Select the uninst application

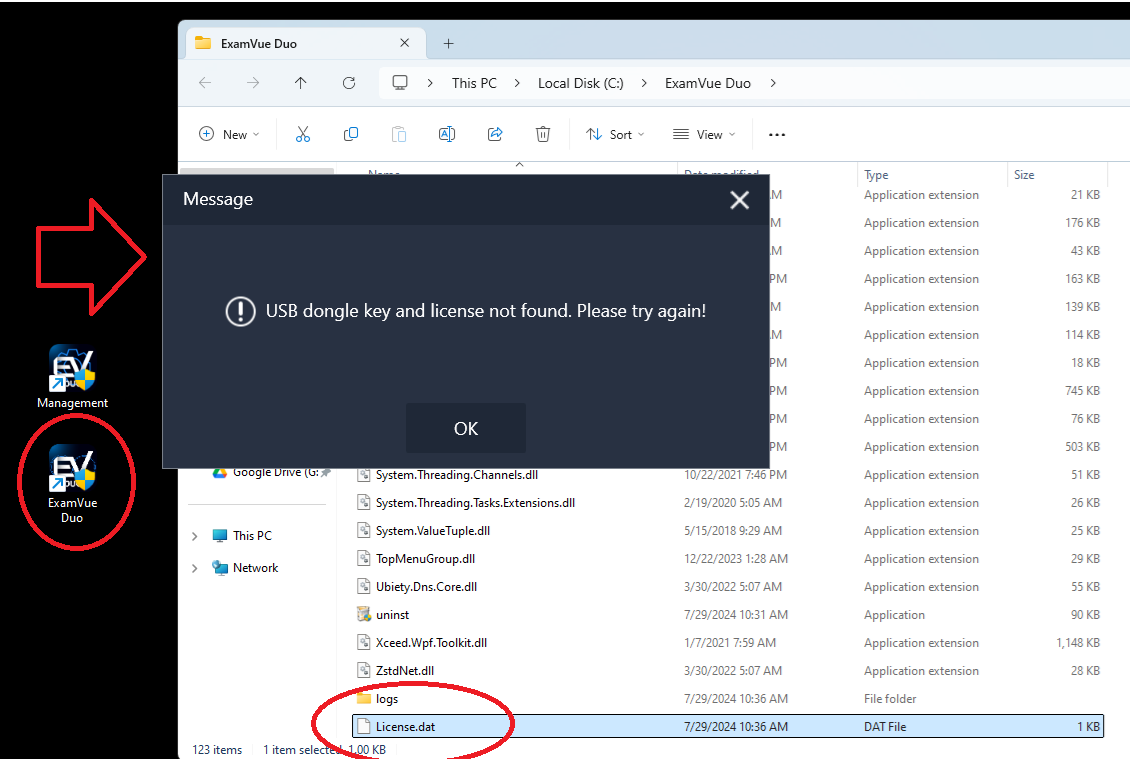coord(728,615)
